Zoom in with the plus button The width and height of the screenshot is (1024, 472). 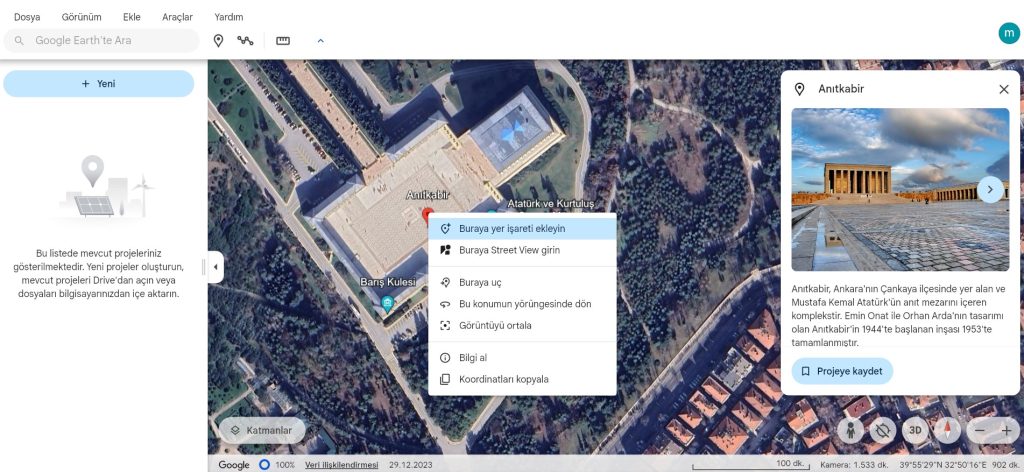point(1006,430)
